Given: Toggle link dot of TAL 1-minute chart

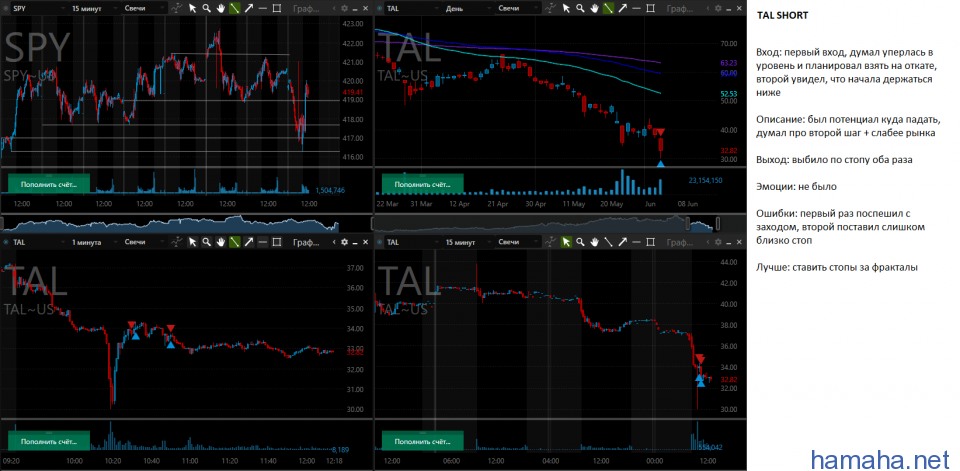Looking at the screenshot, I should click(x=6, y=242).
